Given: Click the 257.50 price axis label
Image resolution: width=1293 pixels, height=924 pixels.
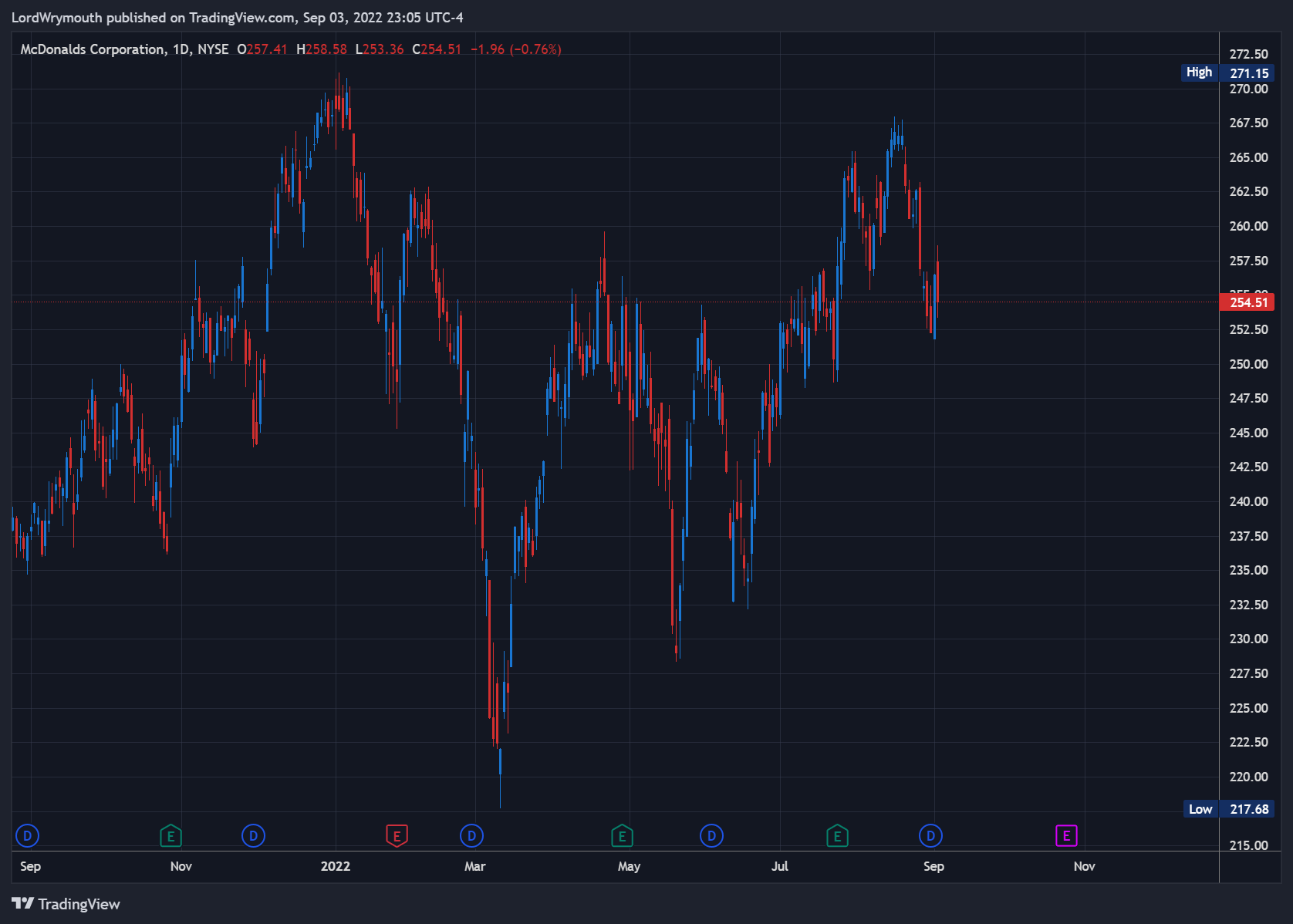Looking at the screenshot, I should pos(1248,261).
